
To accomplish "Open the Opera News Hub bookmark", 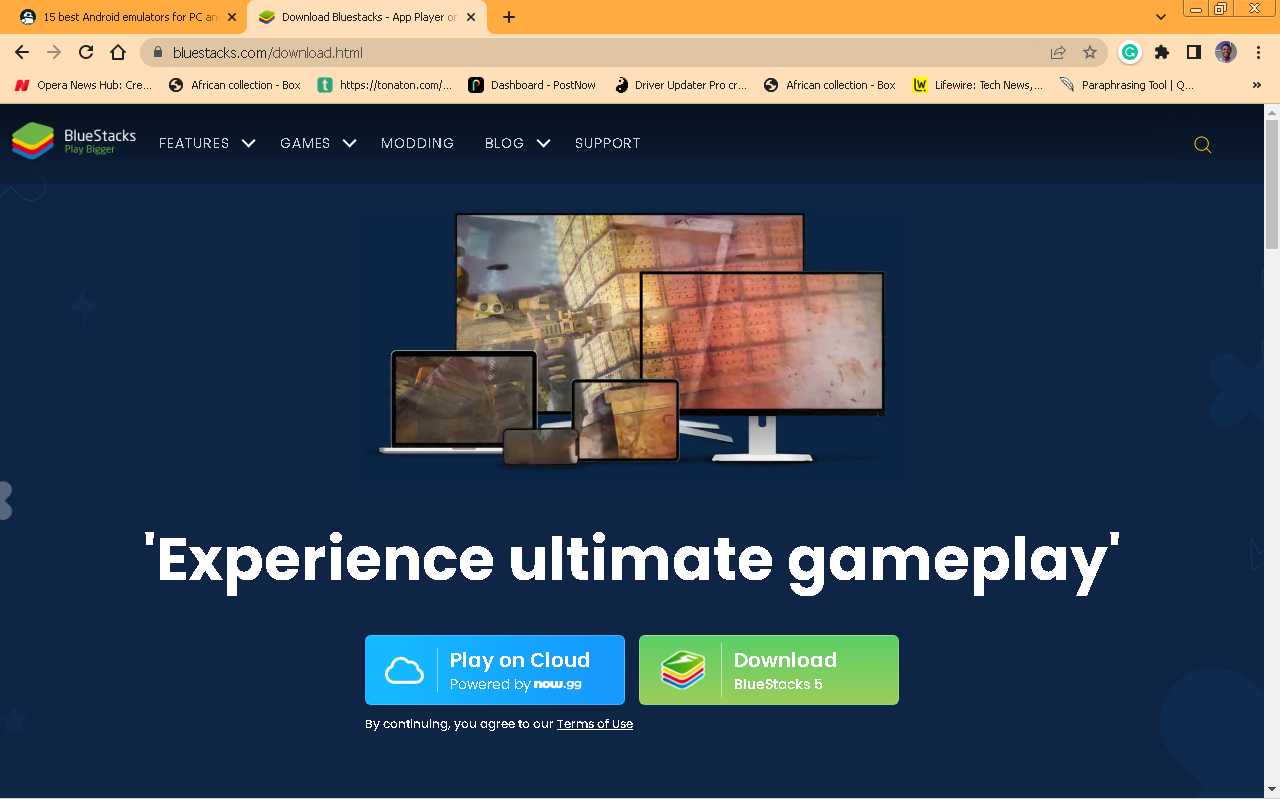I will (83, 85).
